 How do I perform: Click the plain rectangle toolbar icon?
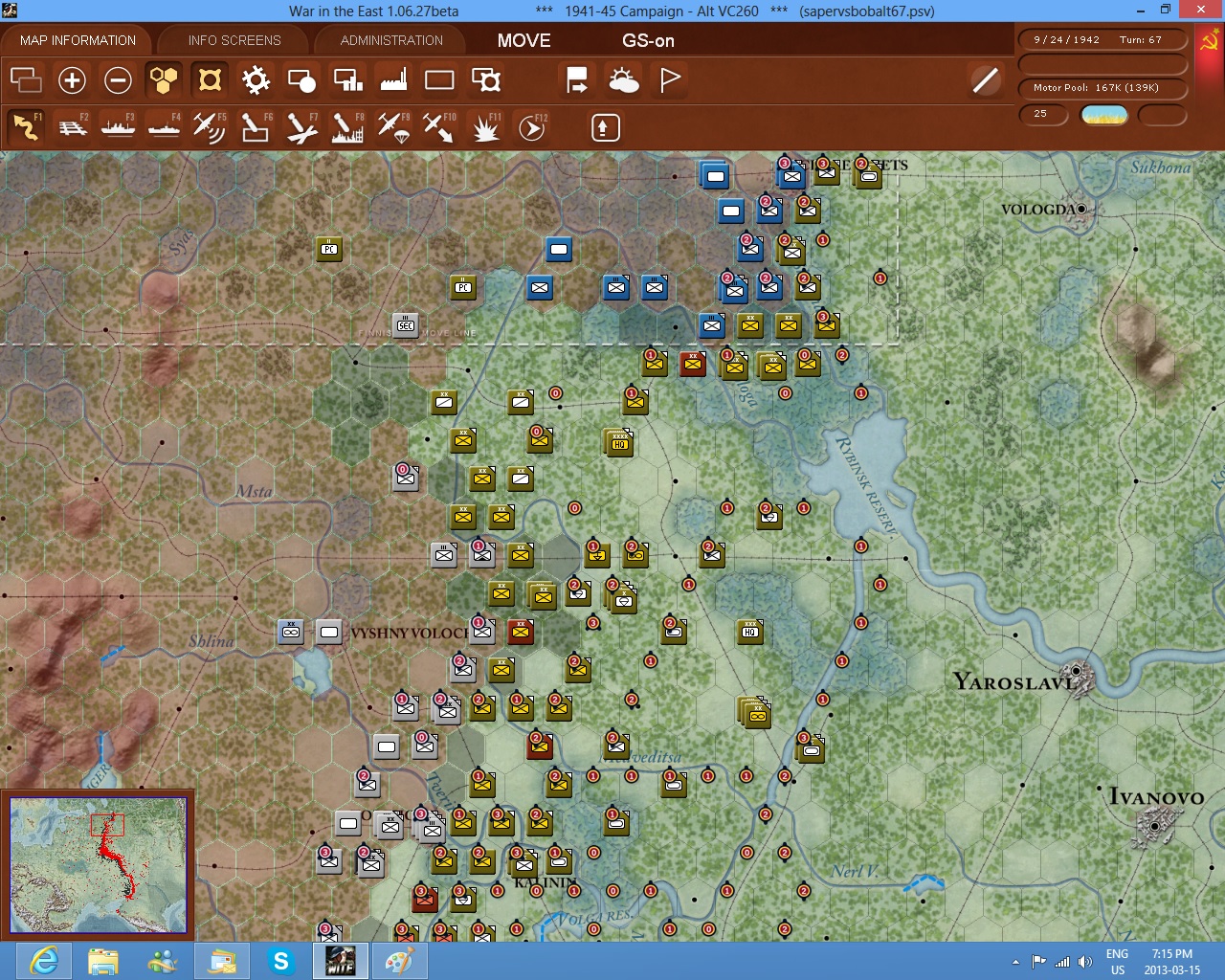coord(439,79)
